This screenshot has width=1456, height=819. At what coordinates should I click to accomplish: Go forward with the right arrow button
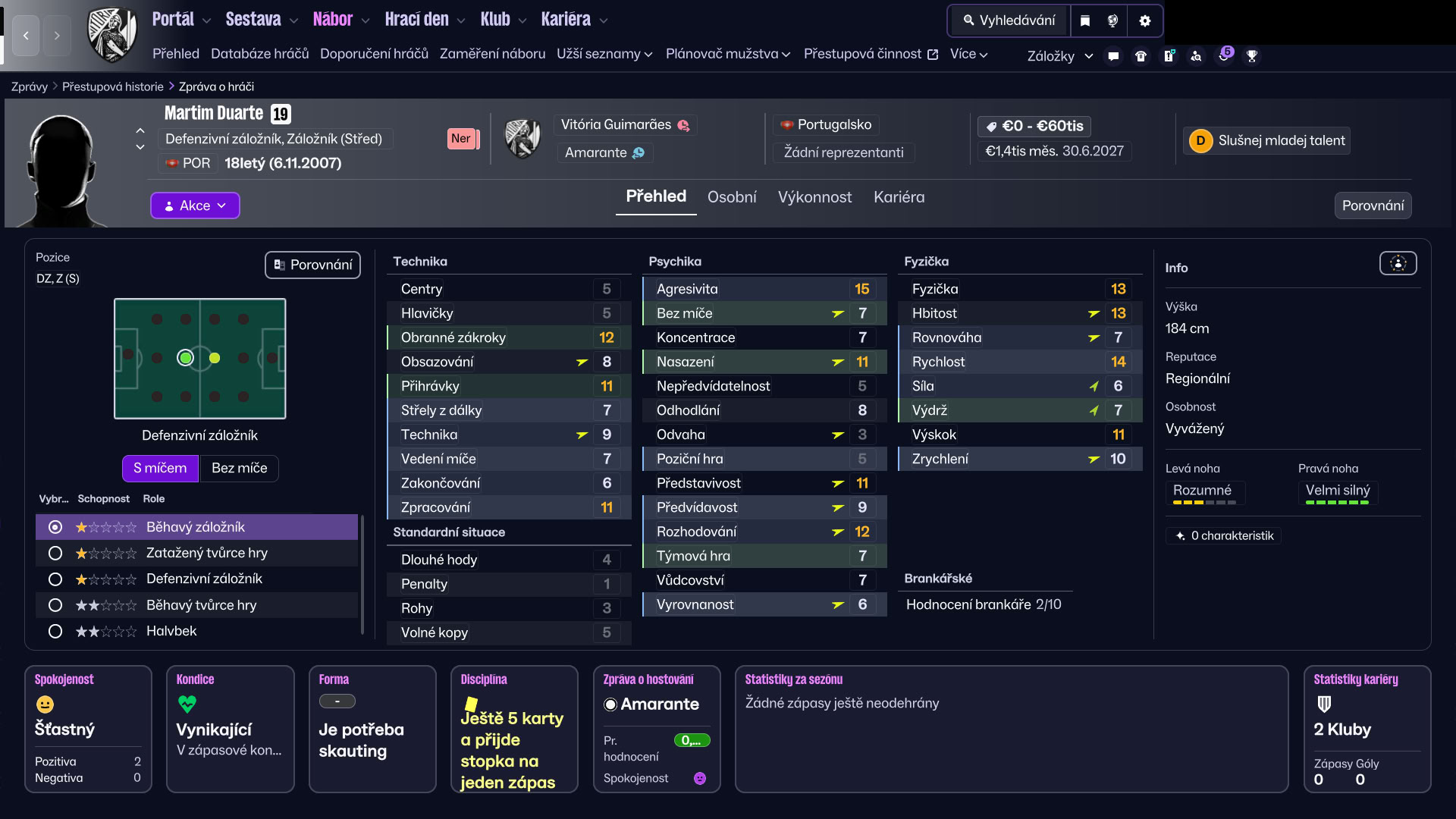point(57,36)
